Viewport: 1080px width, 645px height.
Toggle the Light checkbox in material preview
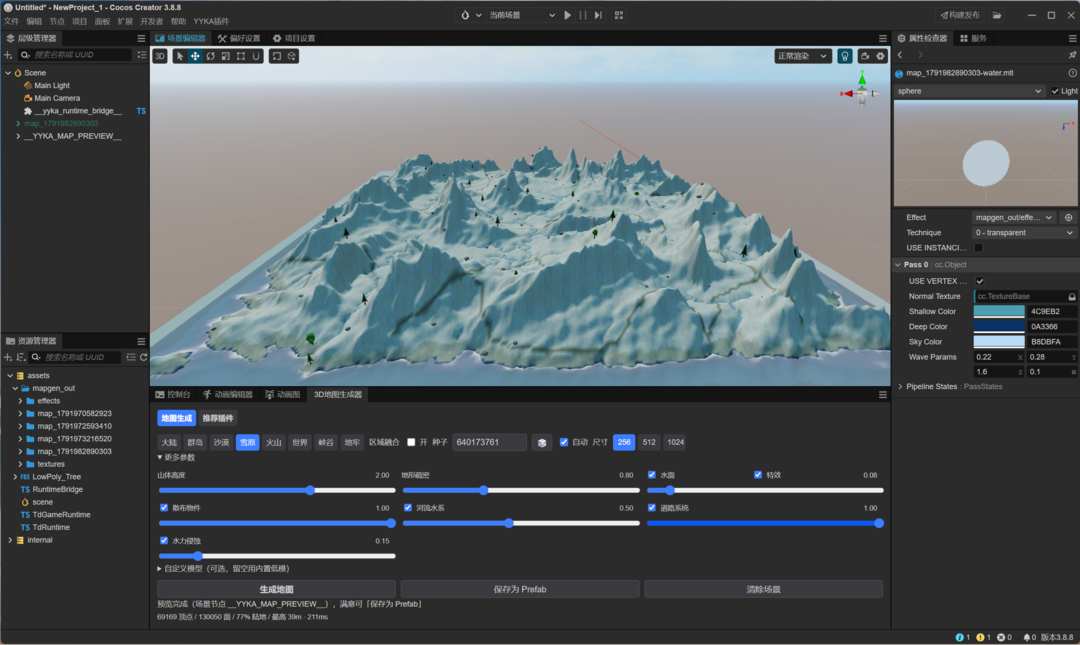click(1055, 91)
